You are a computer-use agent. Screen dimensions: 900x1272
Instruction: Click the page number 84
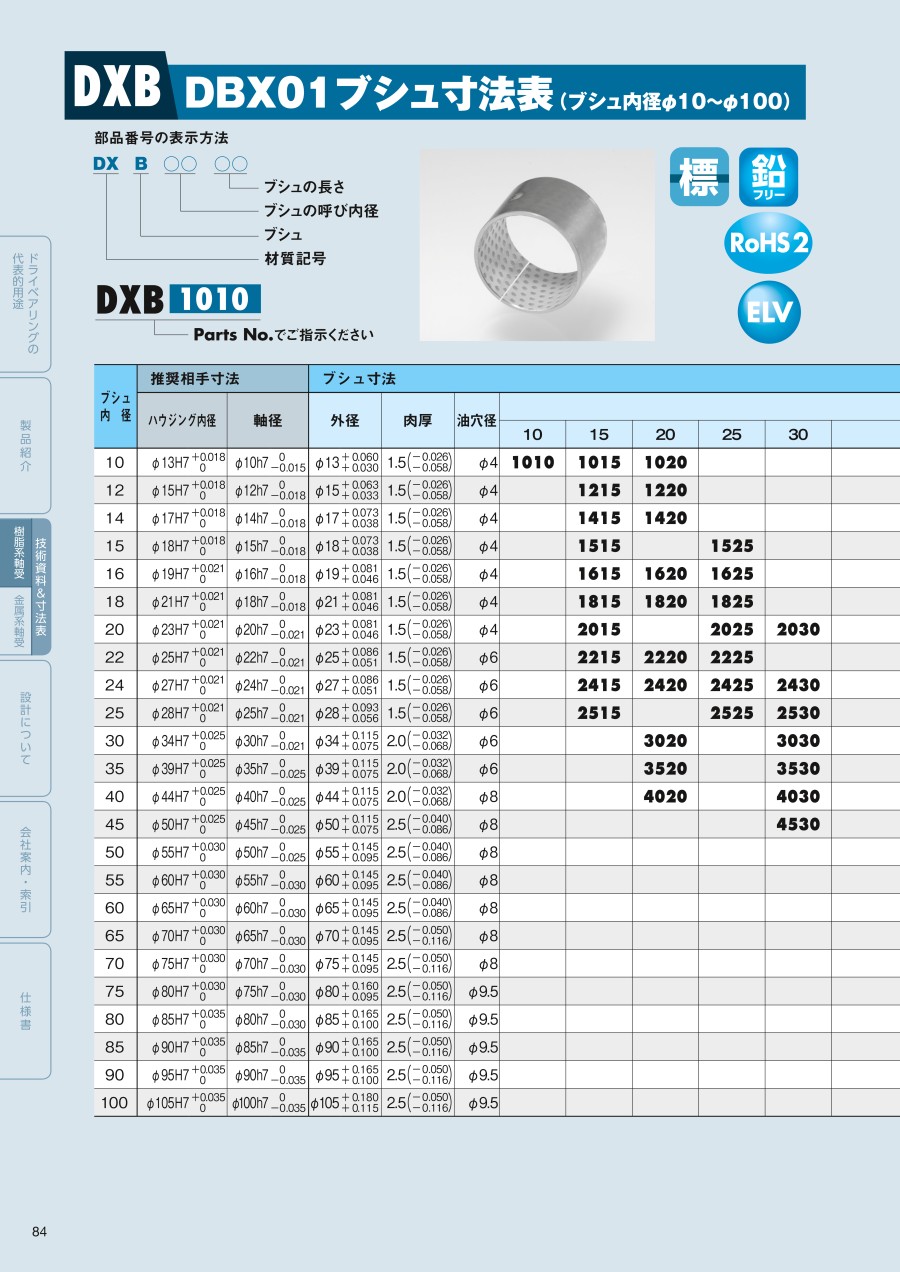click(x=40, y=1231)
